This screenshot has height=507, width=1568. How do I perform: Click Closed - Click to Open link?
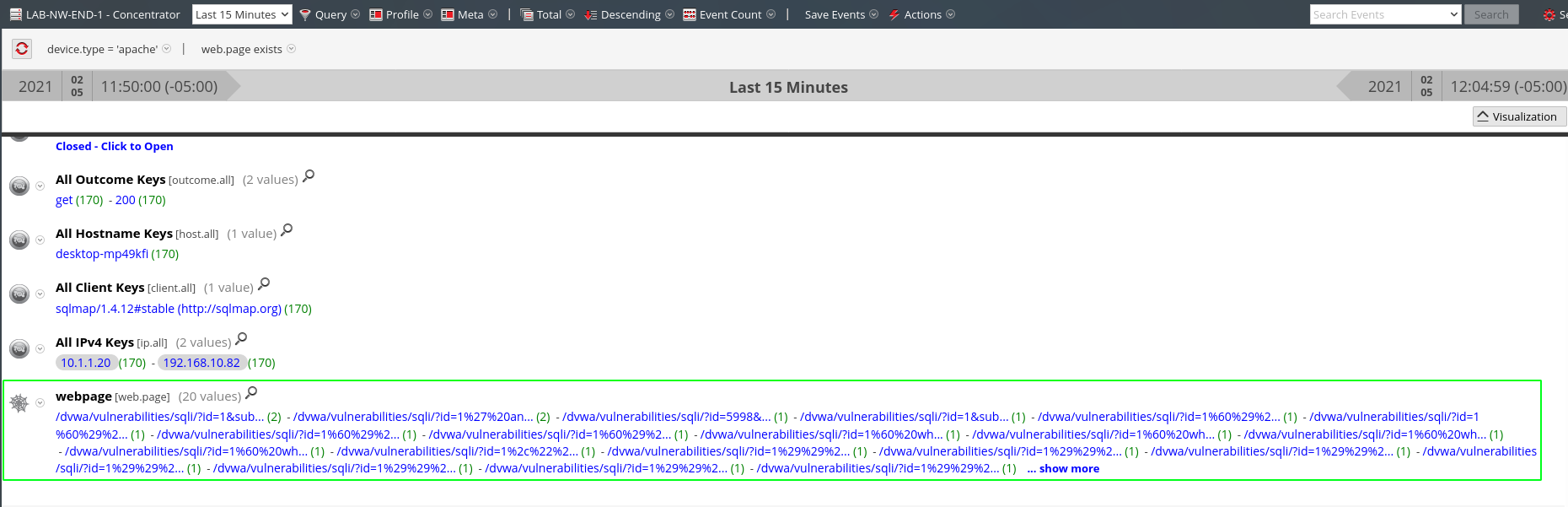[x=115, y=146]
